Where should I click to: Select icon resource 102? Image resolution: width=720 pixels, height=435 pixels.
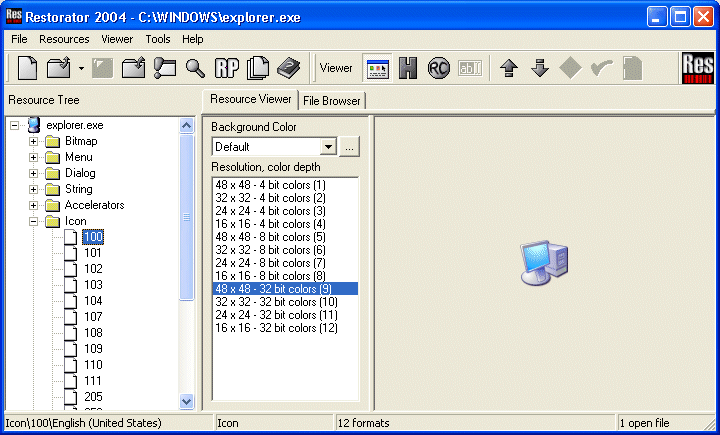(93, 269)
